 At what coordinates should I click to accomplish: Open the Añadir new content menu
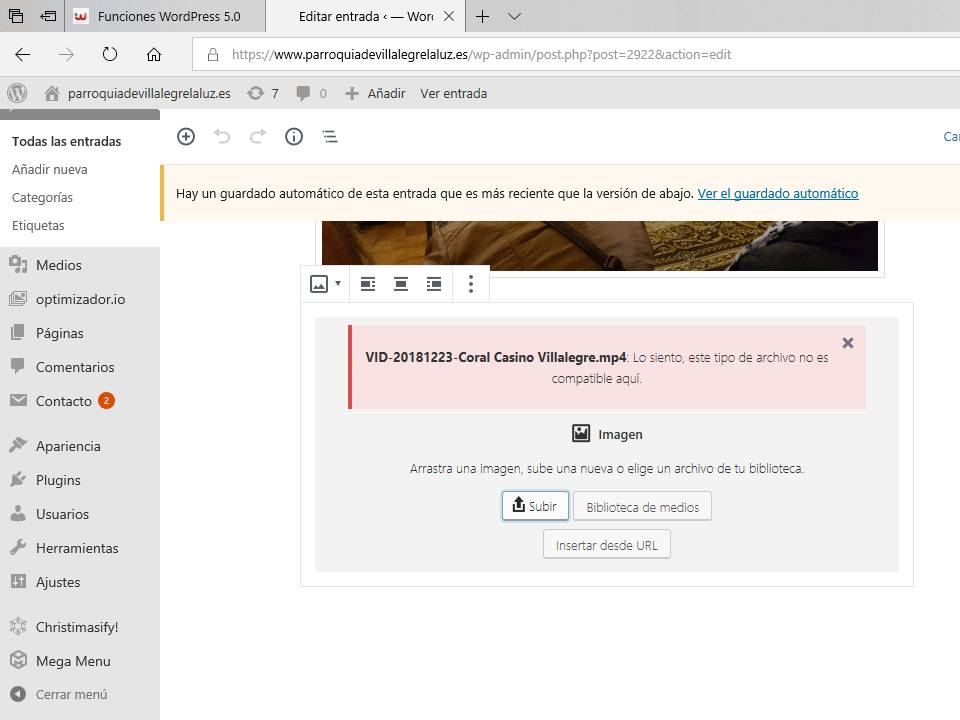[375, 94]
